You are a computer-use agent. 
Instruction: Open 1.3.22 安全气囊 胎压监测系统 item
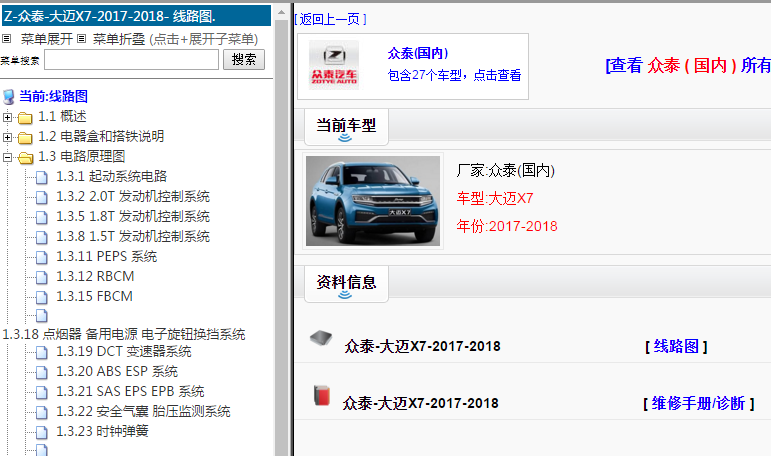coord(143,411)
